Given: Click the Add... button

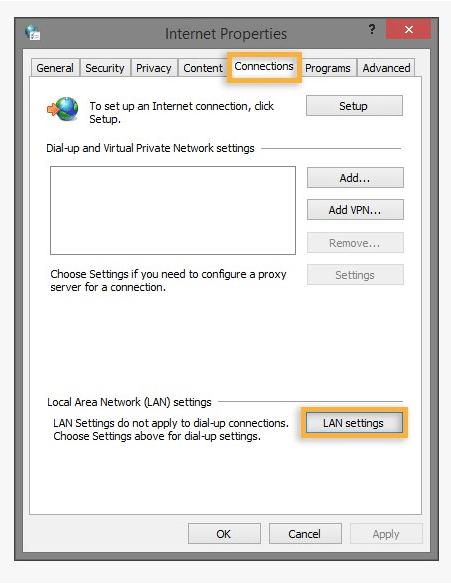Looking at the screenshot, I should [355, 178].
